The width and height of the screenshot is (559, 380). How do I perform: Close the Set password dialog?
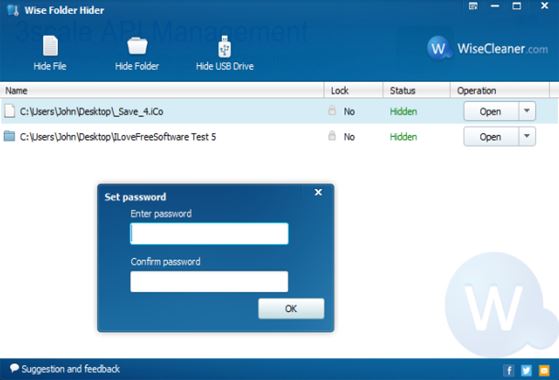(318, 192)
